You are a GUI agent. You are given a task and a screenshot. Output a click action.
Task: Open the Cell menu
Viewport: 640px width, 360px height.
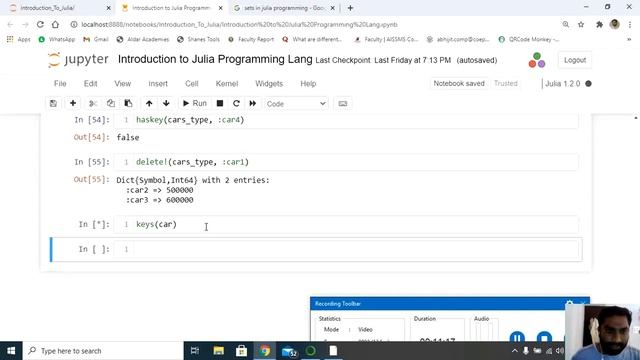pos(191,84)
